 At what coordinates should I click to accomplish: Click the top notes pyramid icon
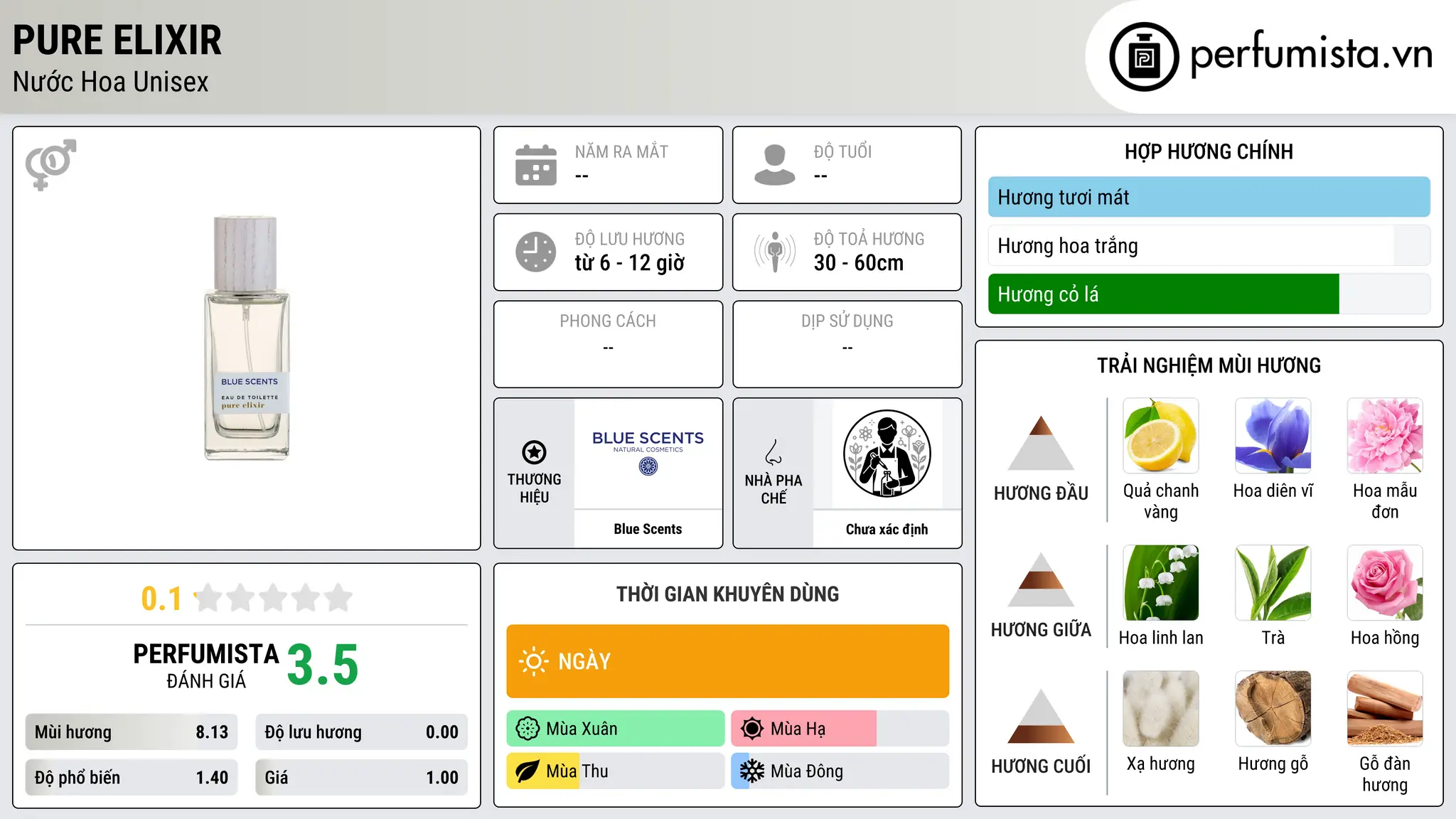pyautogui.click(x=1041, y=443)
